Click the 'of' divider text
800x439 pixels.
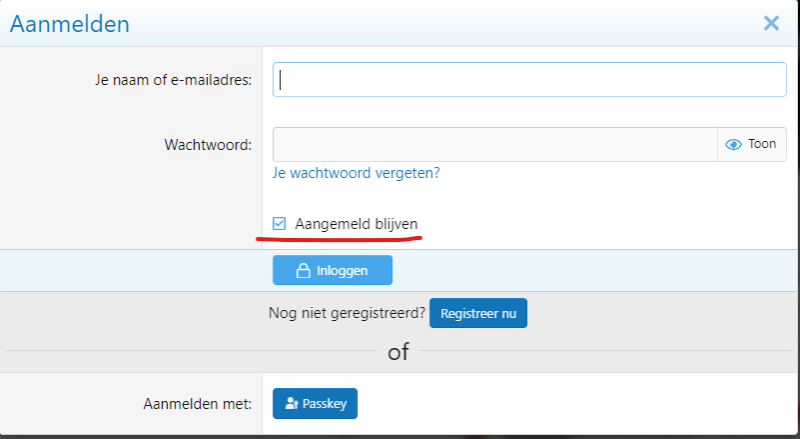[x=398, y=352]
